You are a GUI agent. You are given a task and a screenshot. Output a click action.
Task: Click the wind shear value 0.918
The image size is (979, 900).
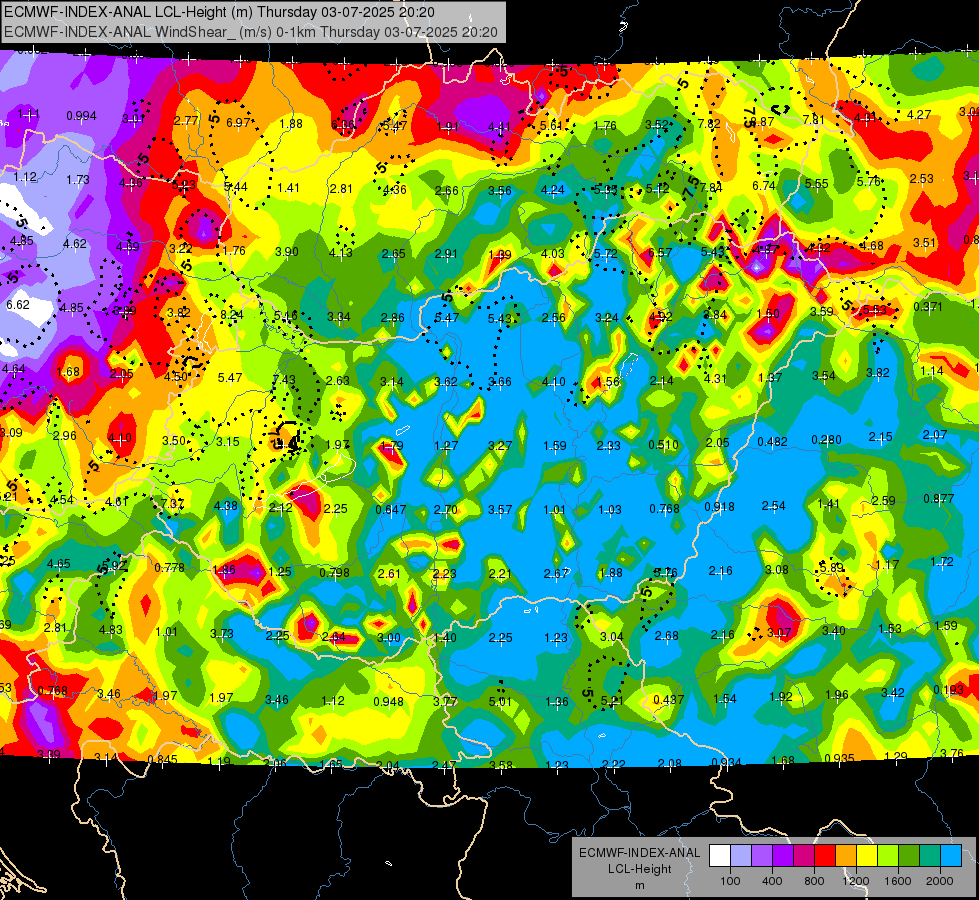[719, 507]
